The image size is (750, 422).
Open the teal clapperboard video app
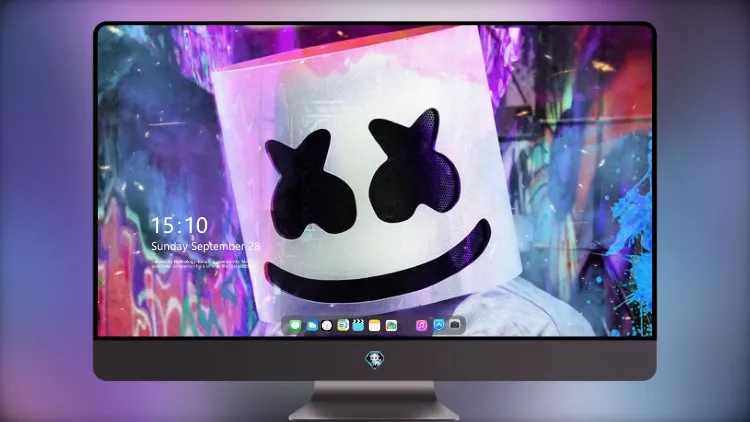tap(358, 326)
